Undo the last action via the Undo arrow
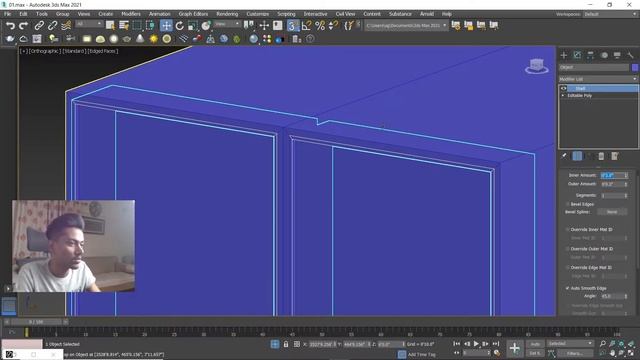Screen dimensions: 640x360 pos(10,26)
